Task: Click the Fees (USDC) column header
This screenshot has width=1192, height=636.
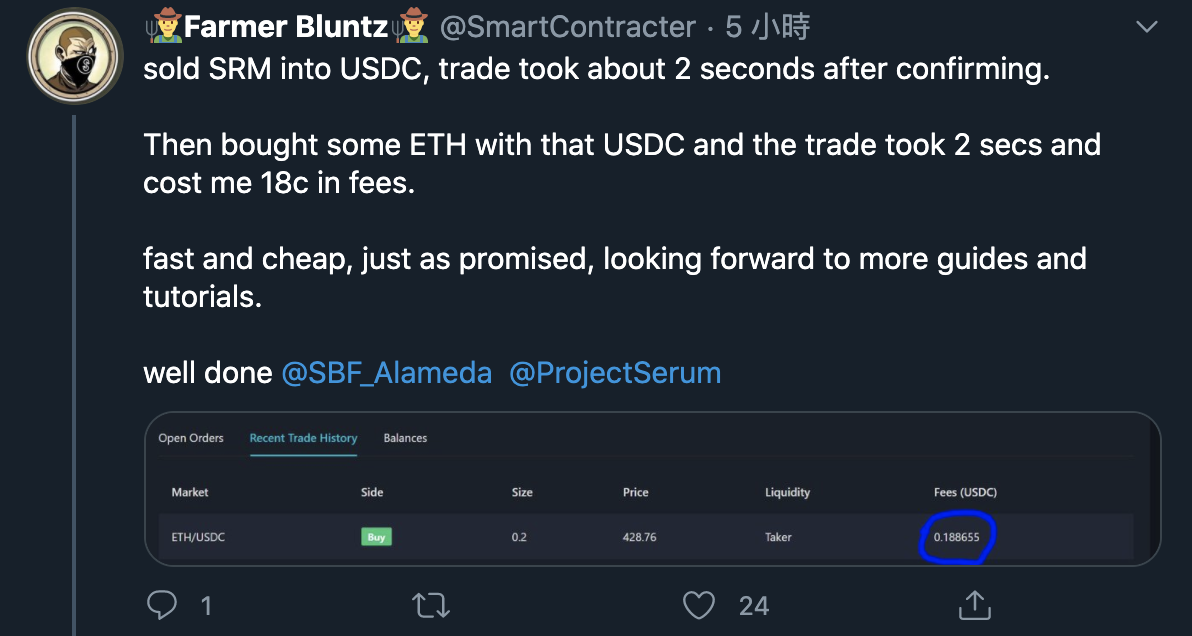Action: pos(965,492)
